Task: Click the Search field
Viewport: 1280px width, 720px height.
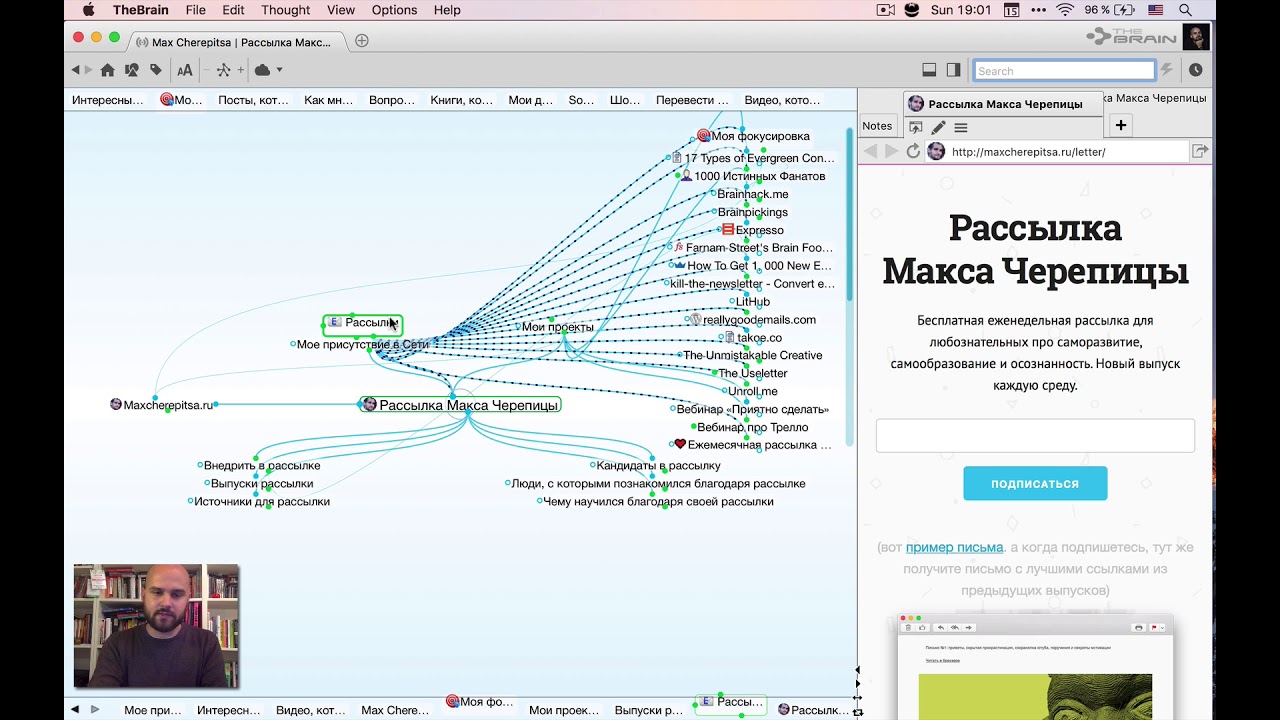Action: coord(1064,71)
